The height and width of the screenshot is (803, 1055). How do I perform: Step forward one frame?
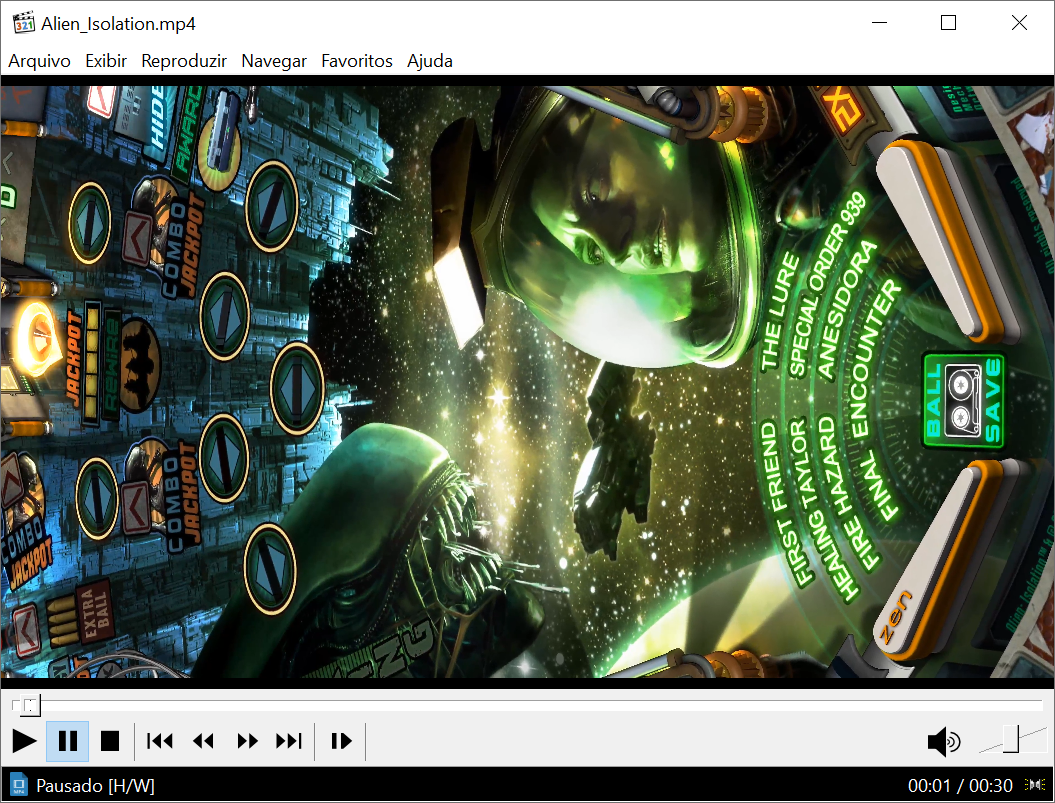[341, 741]
